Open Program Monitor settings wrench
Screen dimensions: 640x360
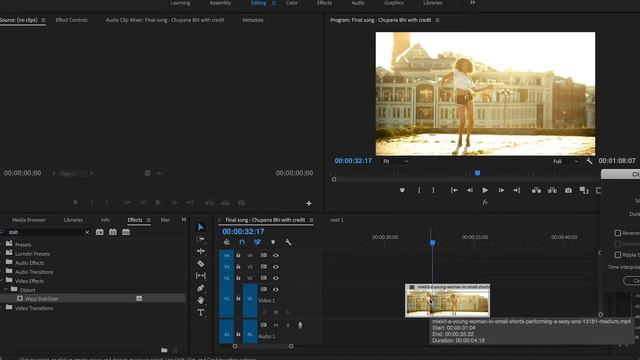589,161
